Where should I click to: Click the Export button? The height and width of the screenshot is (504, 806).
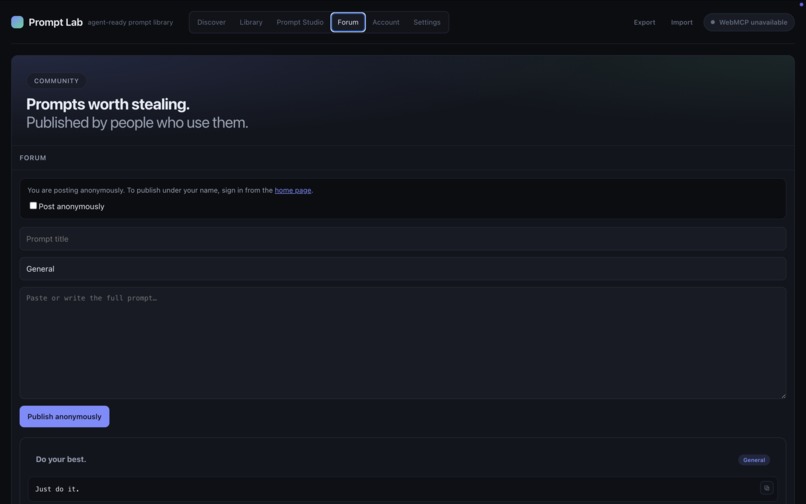pos(644,22)
